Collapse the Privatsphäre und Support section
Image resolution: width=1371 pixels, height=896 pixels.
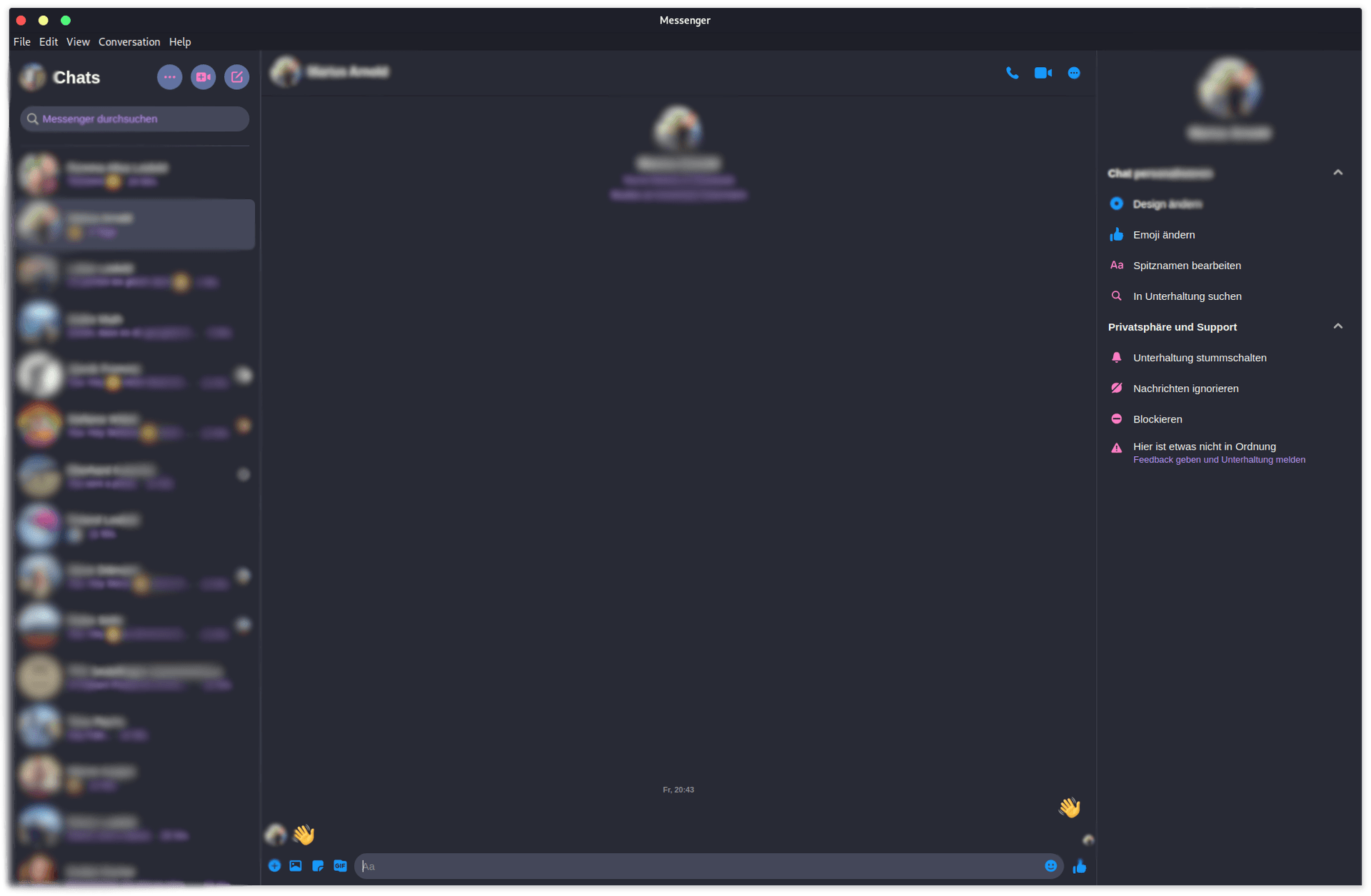[1338, 326]
